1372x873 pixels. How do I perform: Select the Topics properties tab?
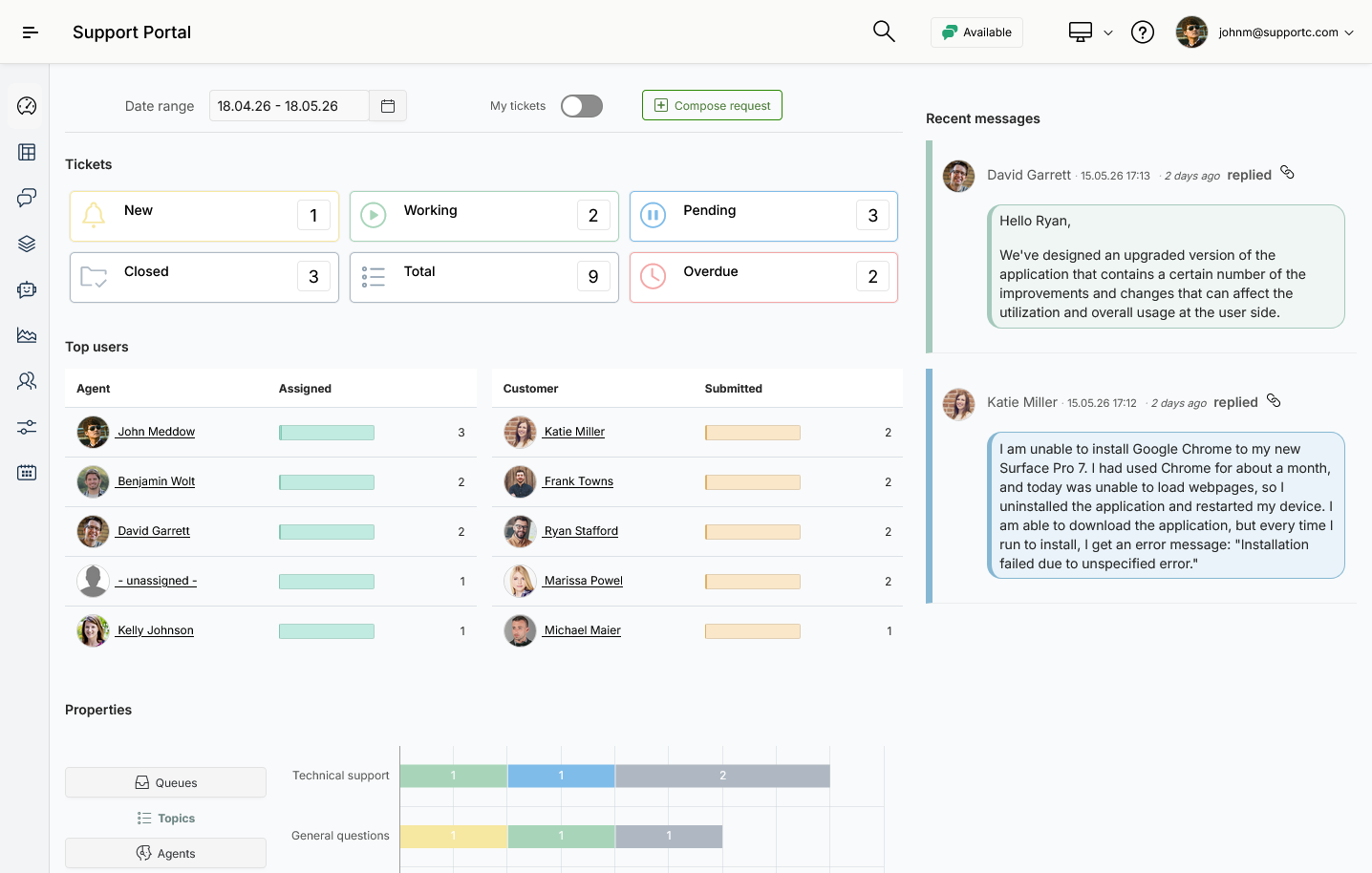(165, 818)
